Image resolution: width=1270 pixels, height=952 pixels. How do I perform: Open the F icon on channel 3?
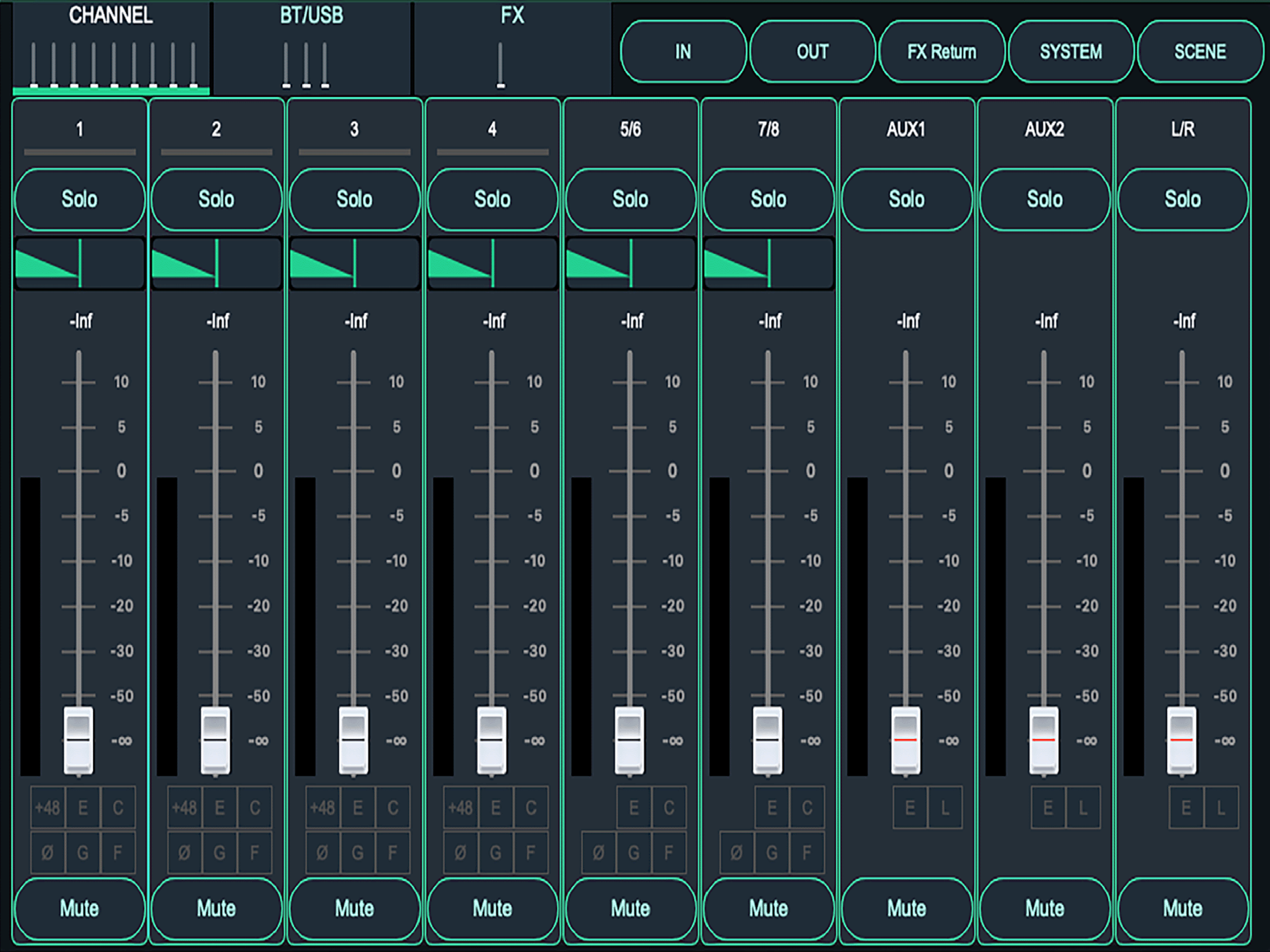[x=393, y=853]
